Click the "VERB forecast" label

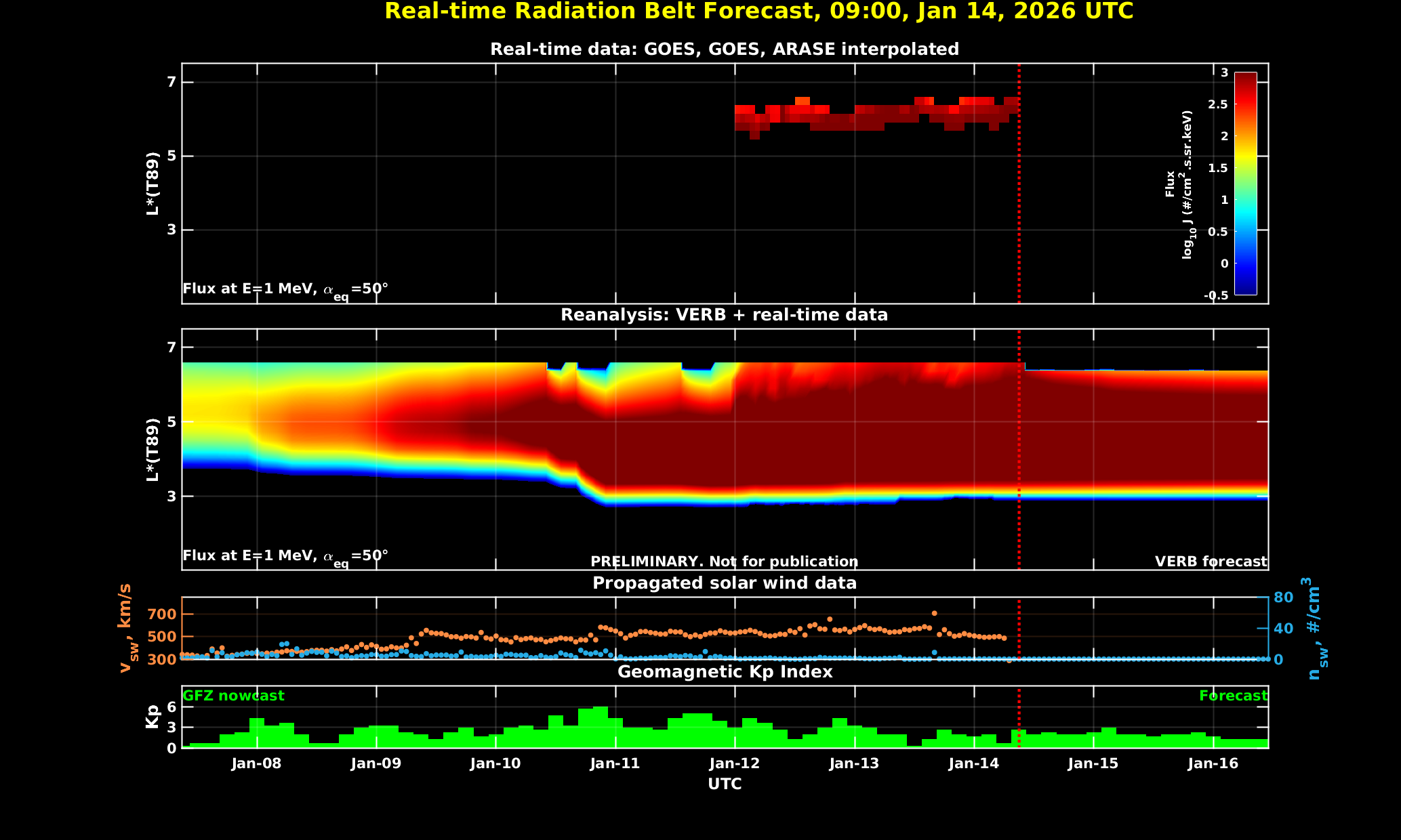click(1211, 562)
